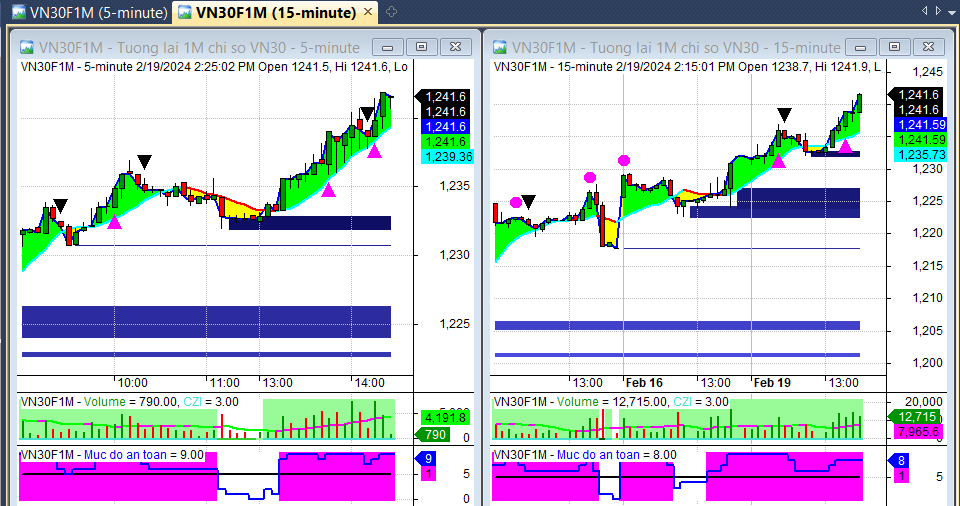Click the blue 8 safety level label
Viewport: 960px width, 506px height.
pos(899,461)
